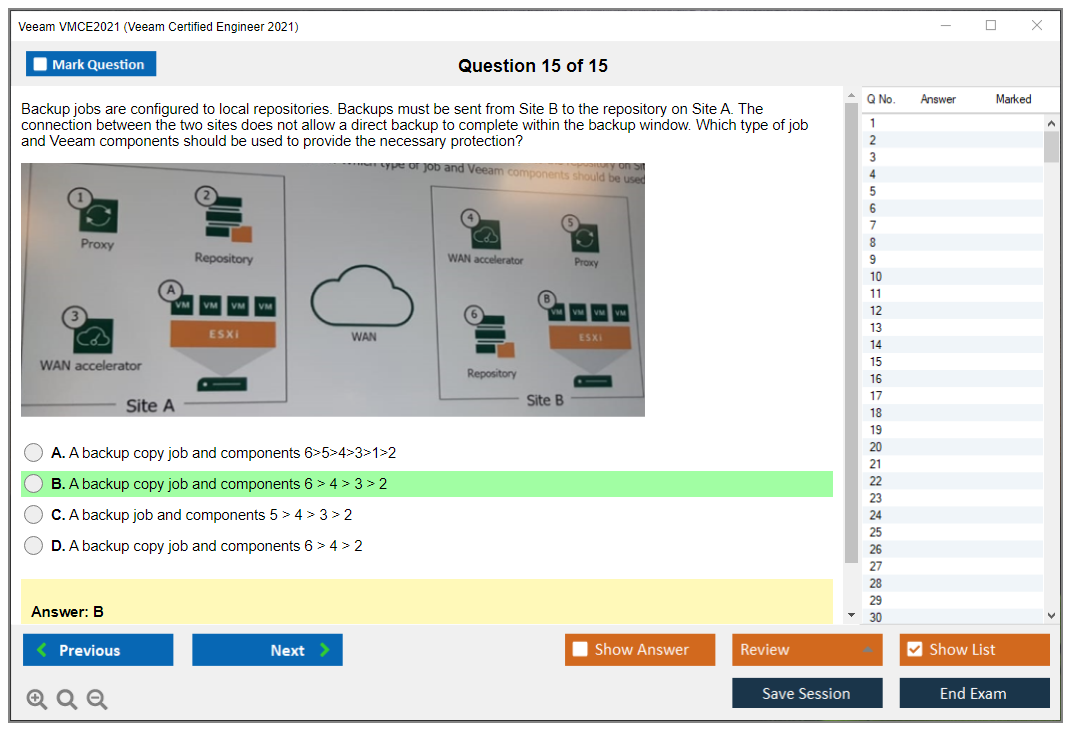Toggle the Show Answer checkbox
The height and width of the screenshot is (735, 1075).
581,650
